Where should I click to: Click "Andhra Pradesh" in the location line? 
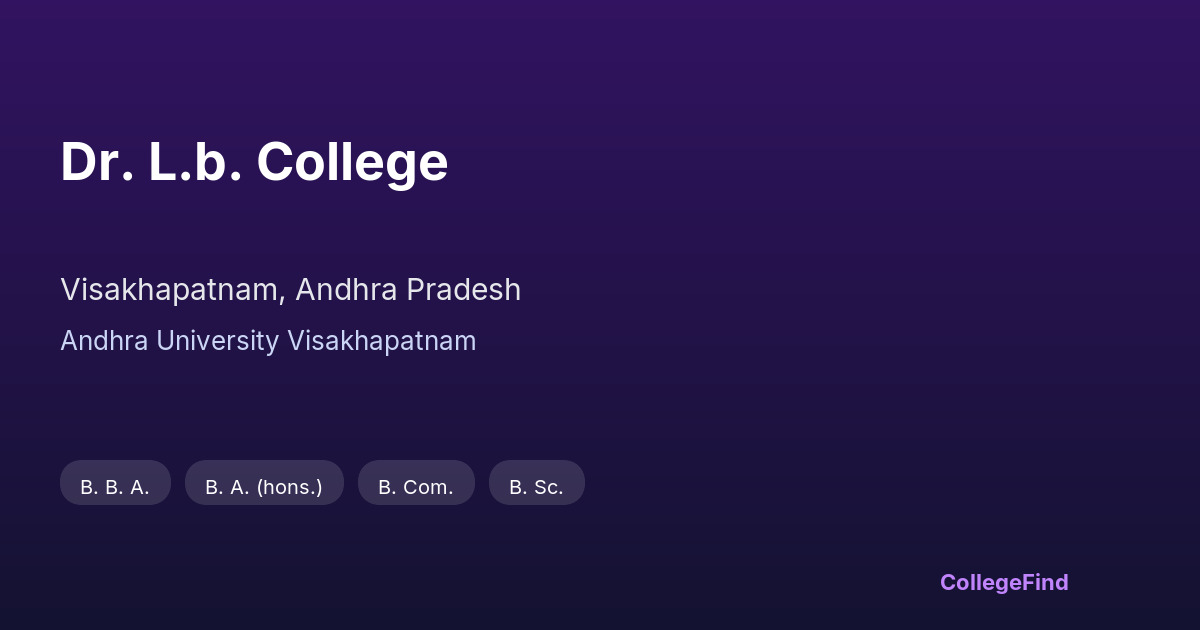coord(408,290)
